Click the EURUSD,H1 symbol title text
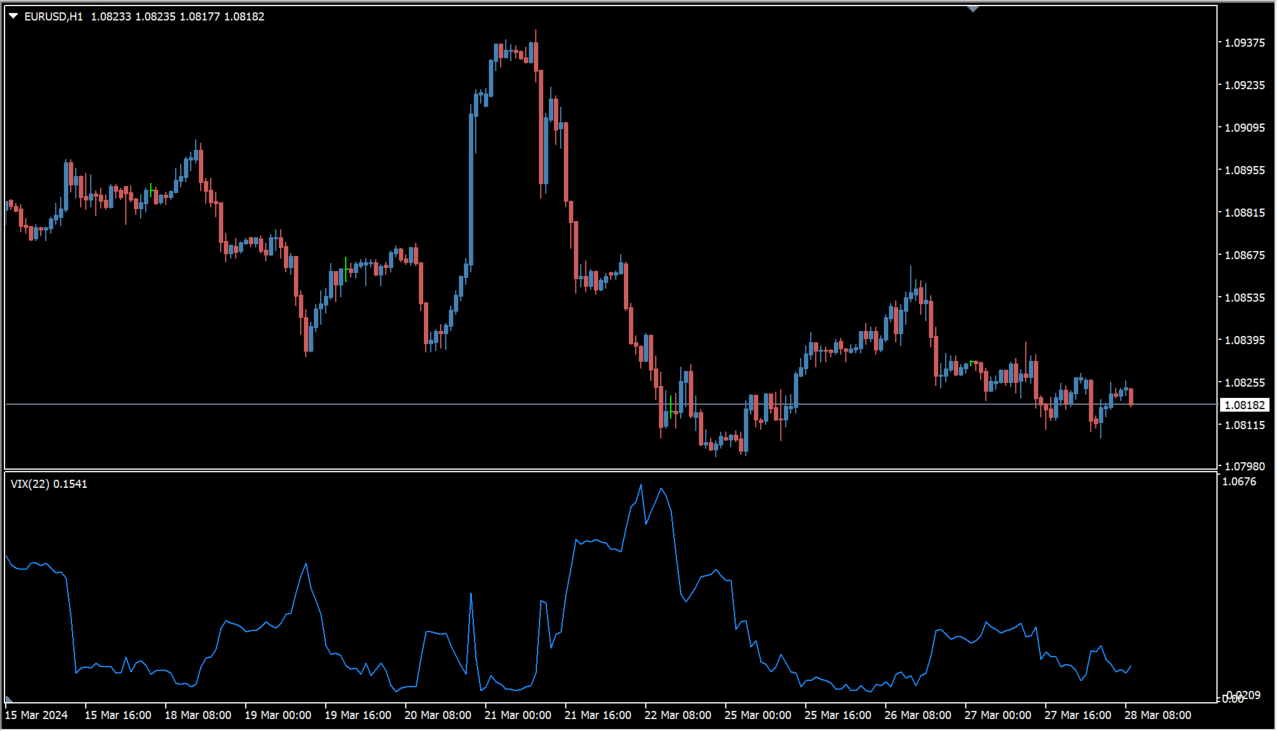This screenshot has width=1277, height=731. pos(54,17)
